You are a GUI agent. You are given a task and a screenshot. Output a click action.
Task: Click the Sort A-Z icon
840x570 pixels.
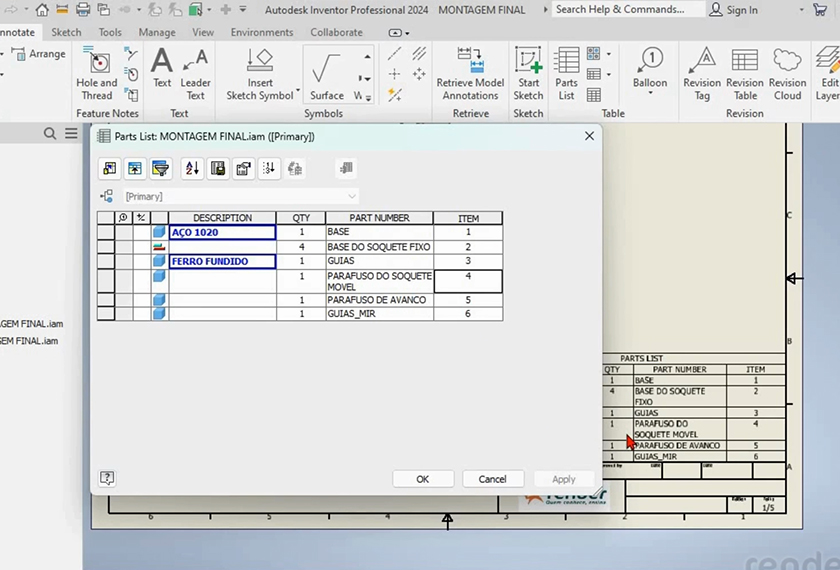[x=192, y=169]
